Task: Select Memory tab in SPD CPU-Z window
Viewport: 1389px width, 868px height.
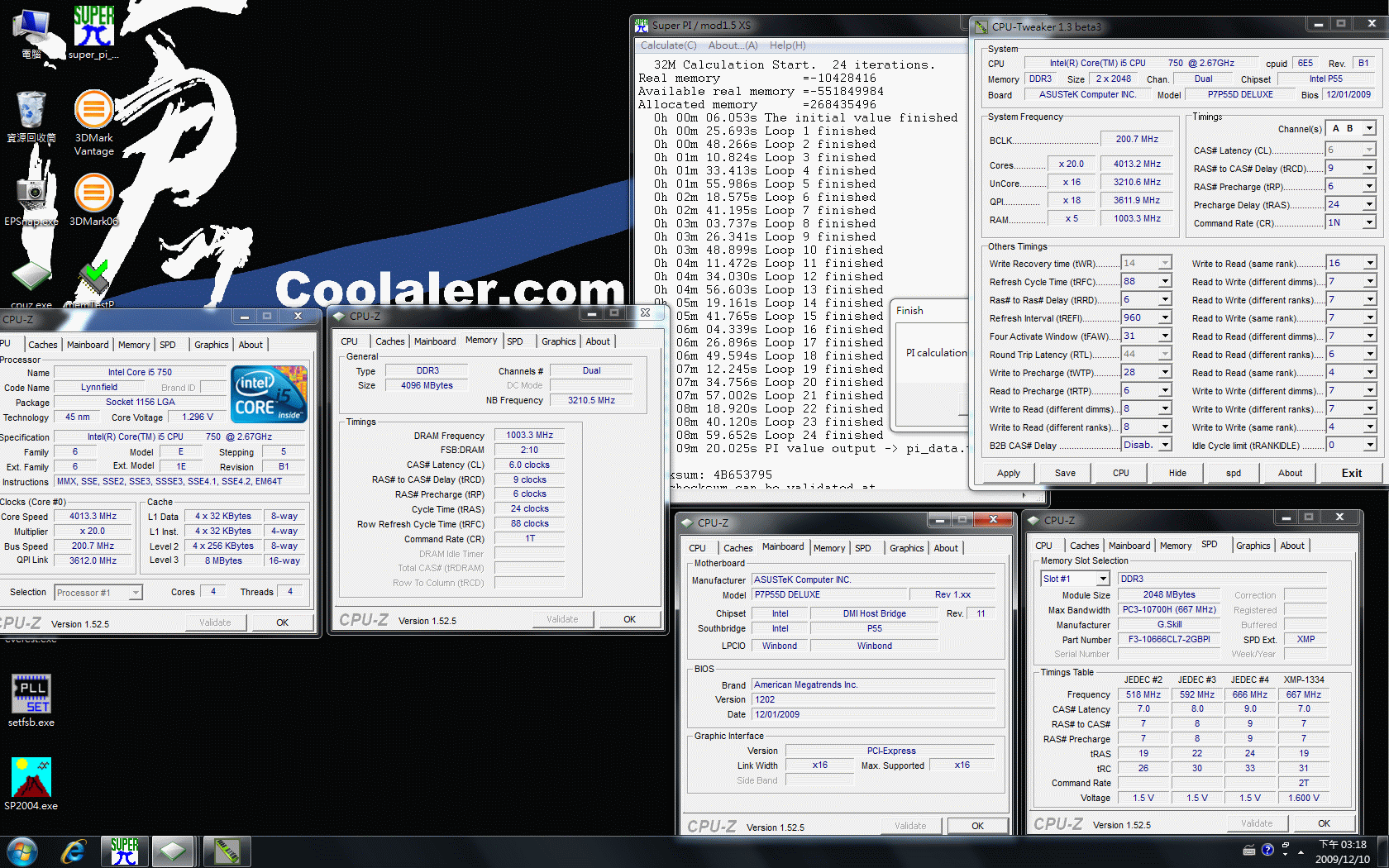Action: click(x=1175, y=546)
